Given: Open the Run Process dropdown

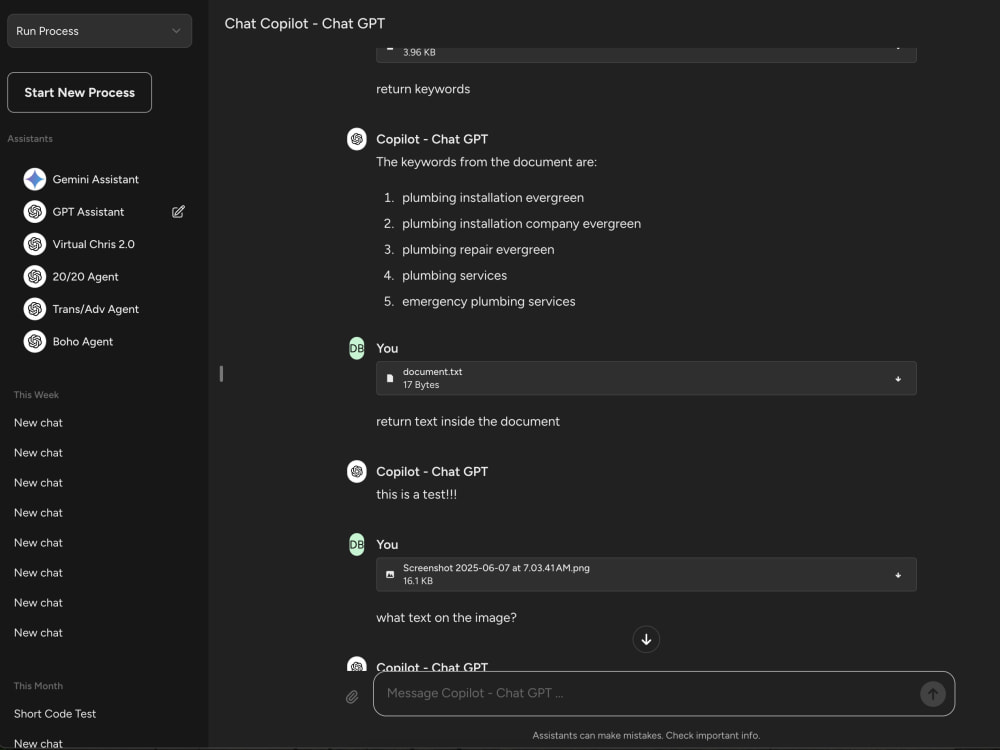Looking at the screenshot, I should click(x=99, y=31).
